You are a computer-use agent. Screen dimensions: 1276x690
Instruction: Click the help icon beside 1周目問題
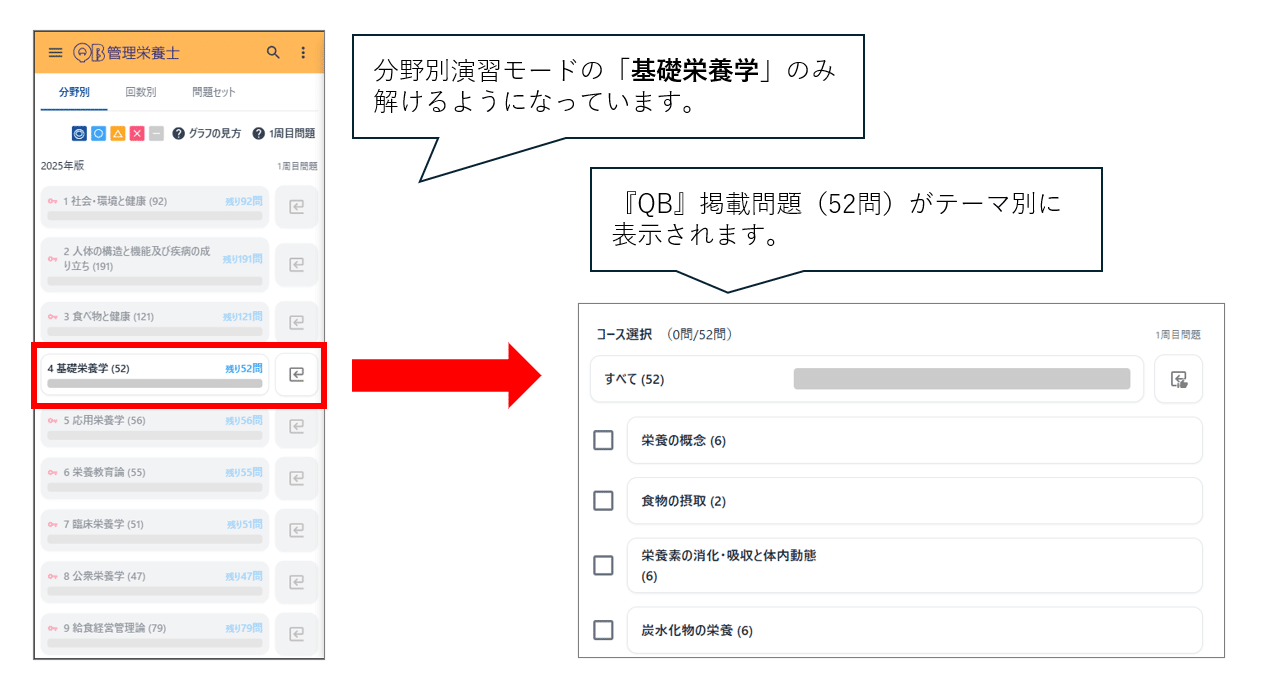pyautogui.click(x=259, y=133)
